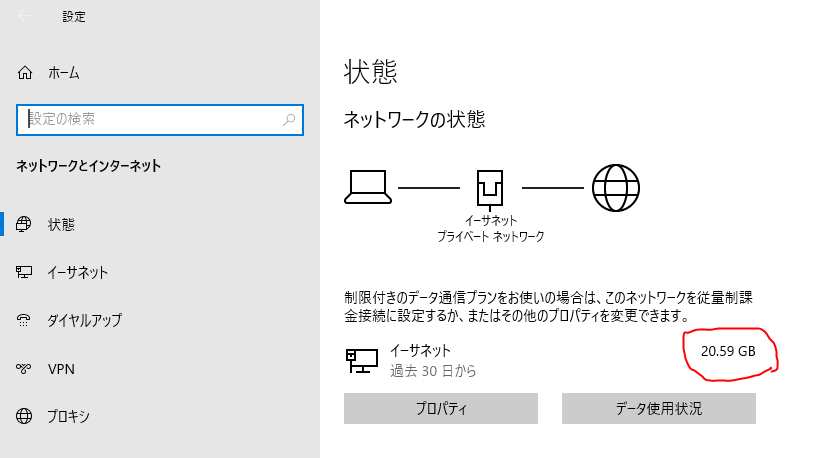
Task: Open プロキシ settings page
Action: pyautogui.click(x=68, y=416)
